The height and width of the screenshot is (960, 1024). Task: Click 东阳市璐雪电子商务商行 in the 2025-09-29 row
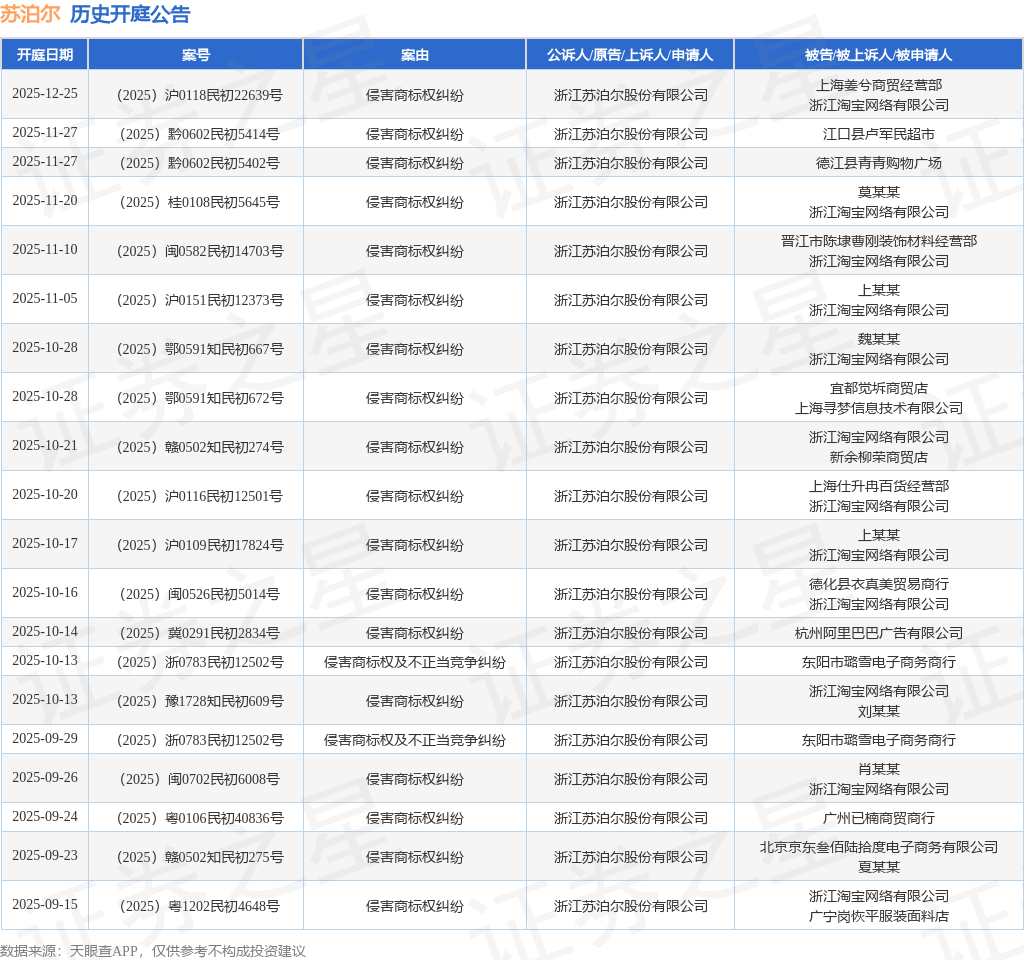(879, 740)
